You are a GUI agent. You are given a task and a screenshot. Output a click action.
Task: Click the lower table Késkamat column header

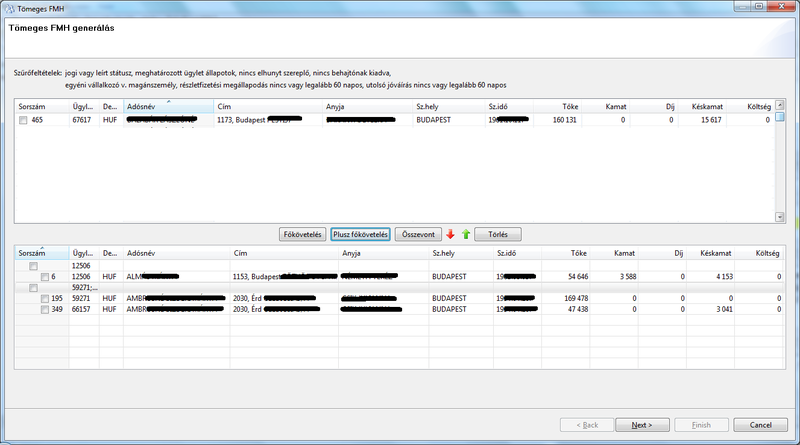[x=717, y=254]
